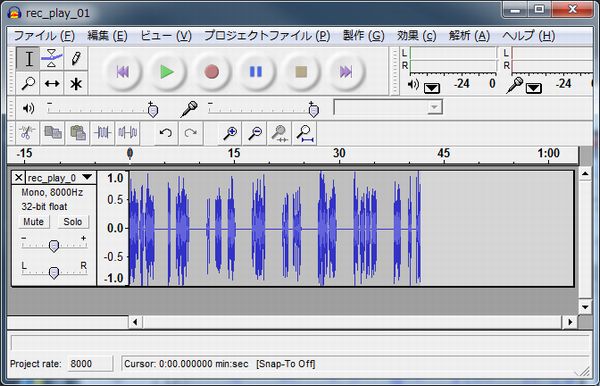This screenshot has width=600, height=386.
Task: Open the プロジェクトファイル (P) menu
Action: coord(267,36)
